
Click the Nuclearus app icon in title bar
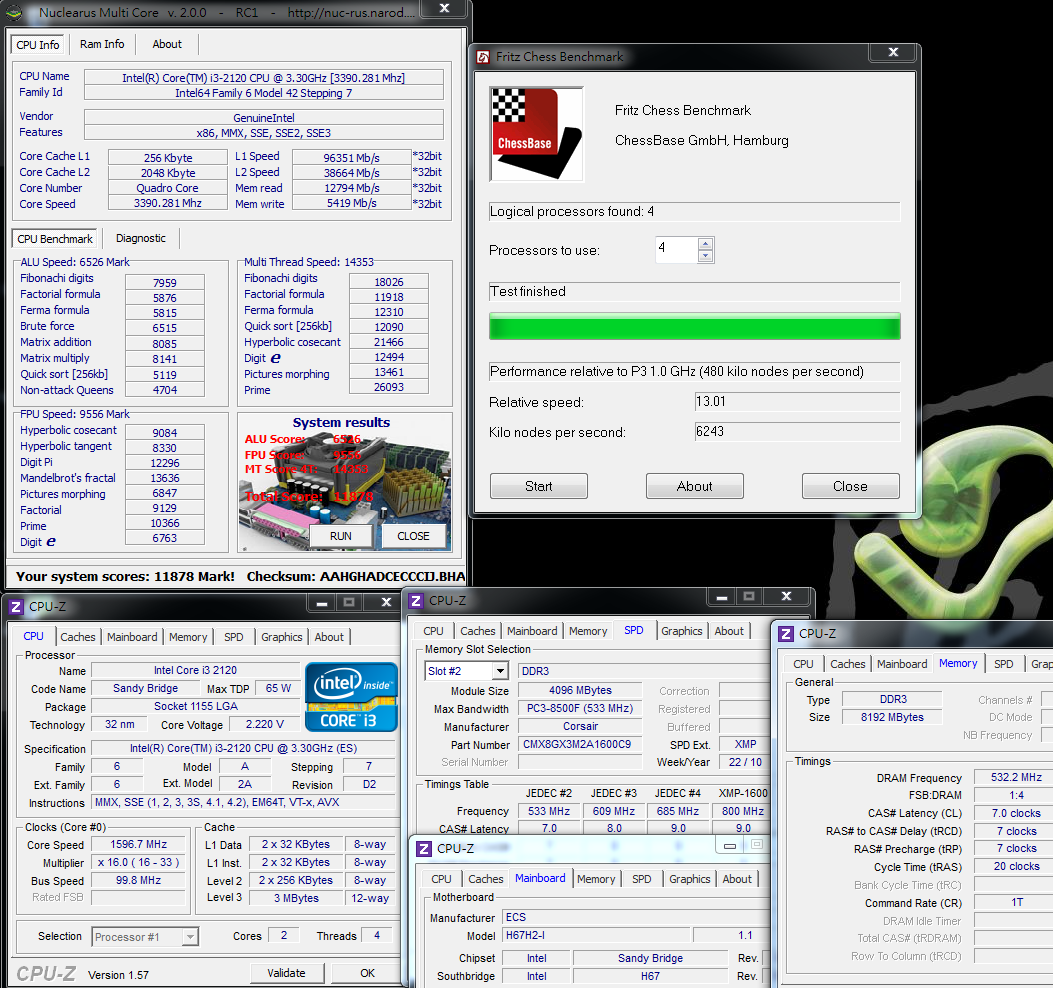point(14,12)
